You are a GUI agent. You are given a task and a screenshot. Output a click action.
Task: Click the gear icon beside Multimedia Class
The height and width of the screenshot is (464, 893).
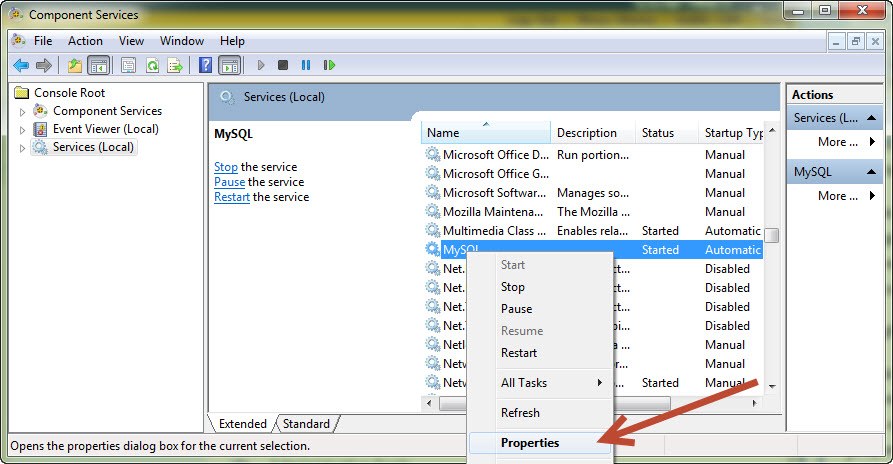(x=433, y=231)
